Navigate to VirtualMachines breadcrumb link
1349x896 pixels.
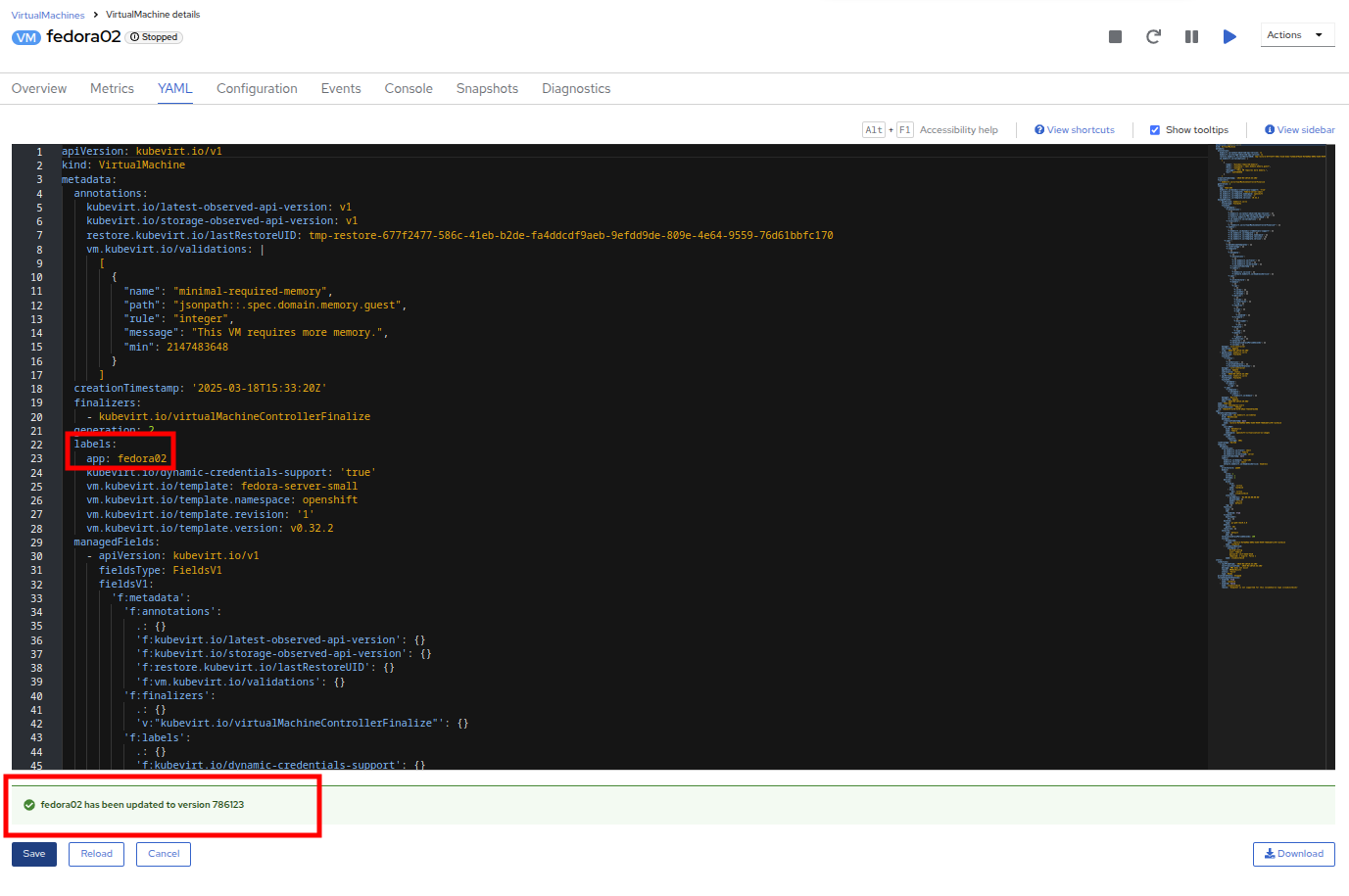coord(48,15)
